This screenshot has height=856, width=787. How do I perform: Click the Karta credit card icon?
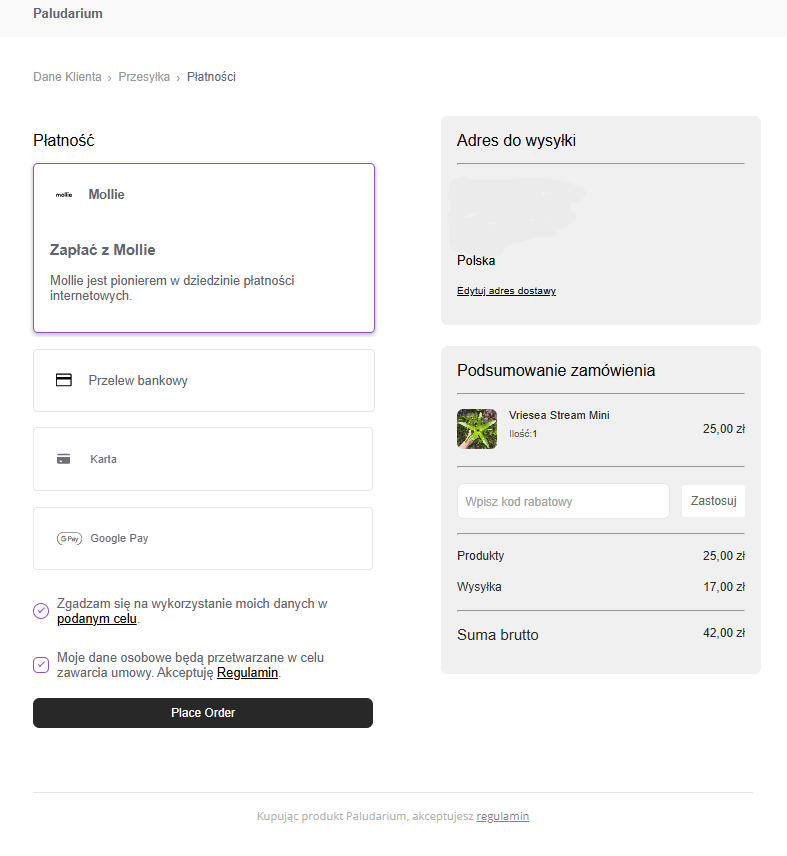64,459
